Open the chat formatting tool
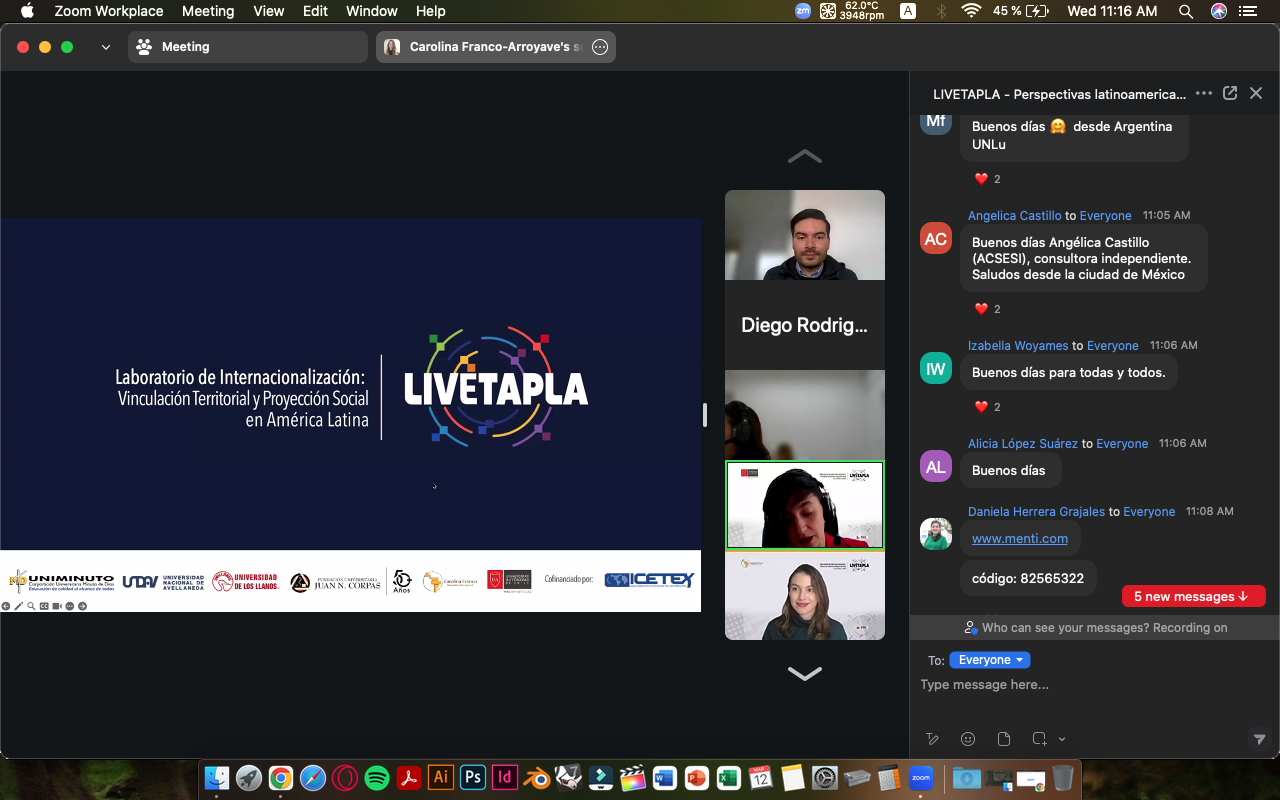This screenshot has height=800, width=1280. coord(932,739)
